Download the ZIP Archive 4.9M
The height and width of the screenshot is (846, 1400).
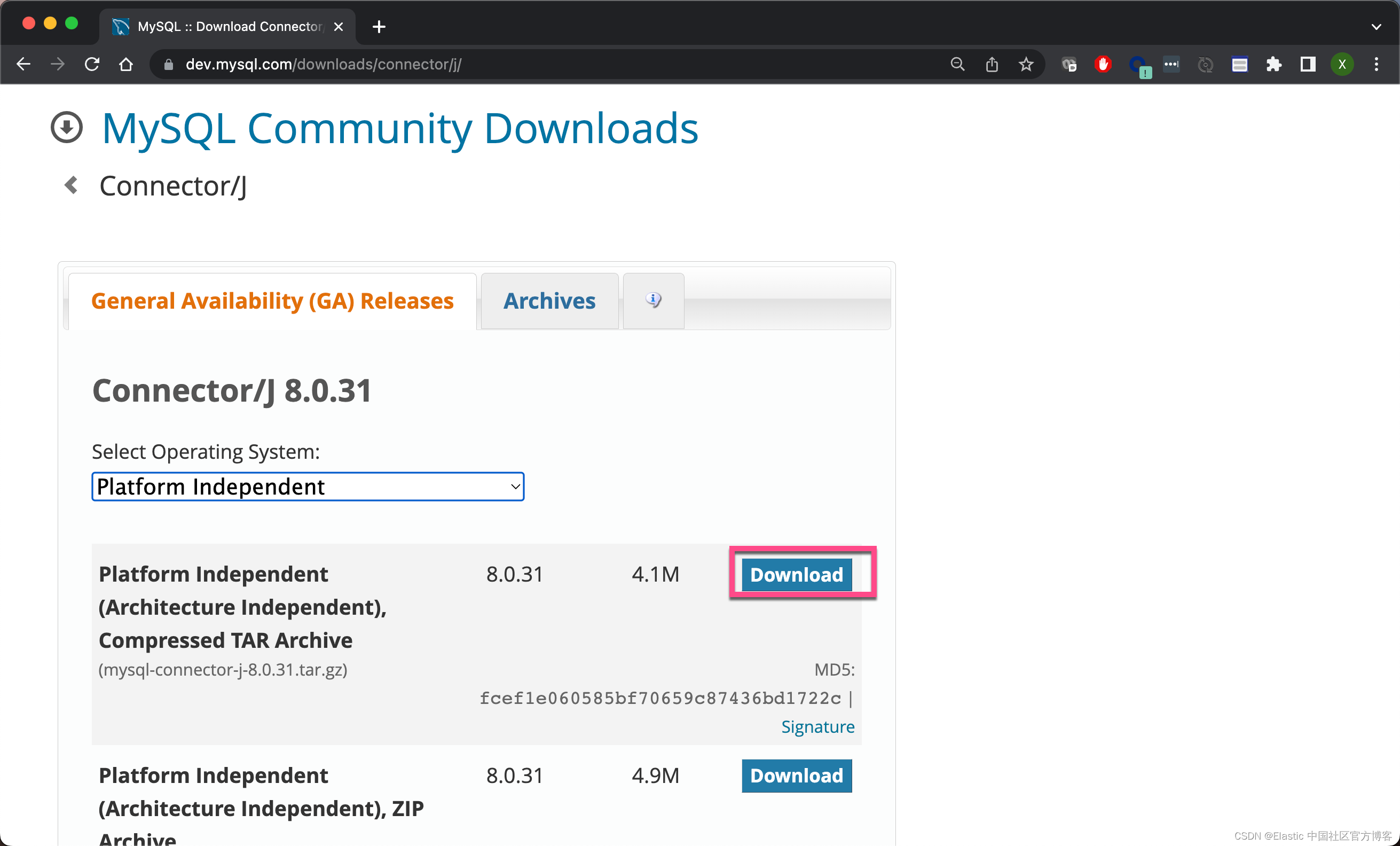797,775
